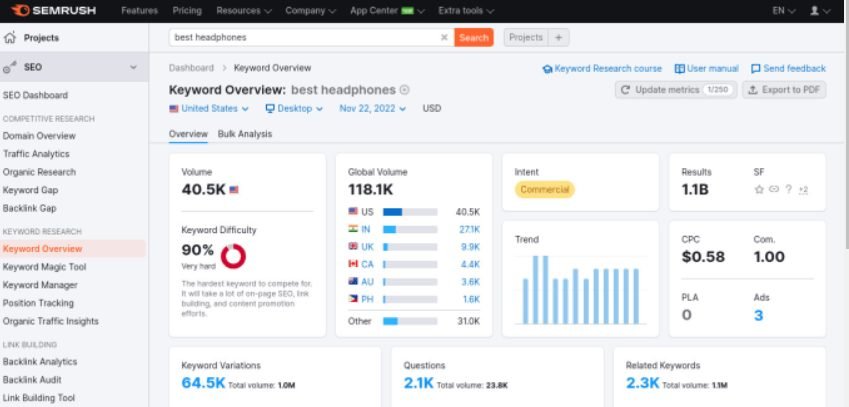This screenshot has height=407, width=849.
Task: Click the SEO gear icon in sidebar
Action: [x=10, y=67]
